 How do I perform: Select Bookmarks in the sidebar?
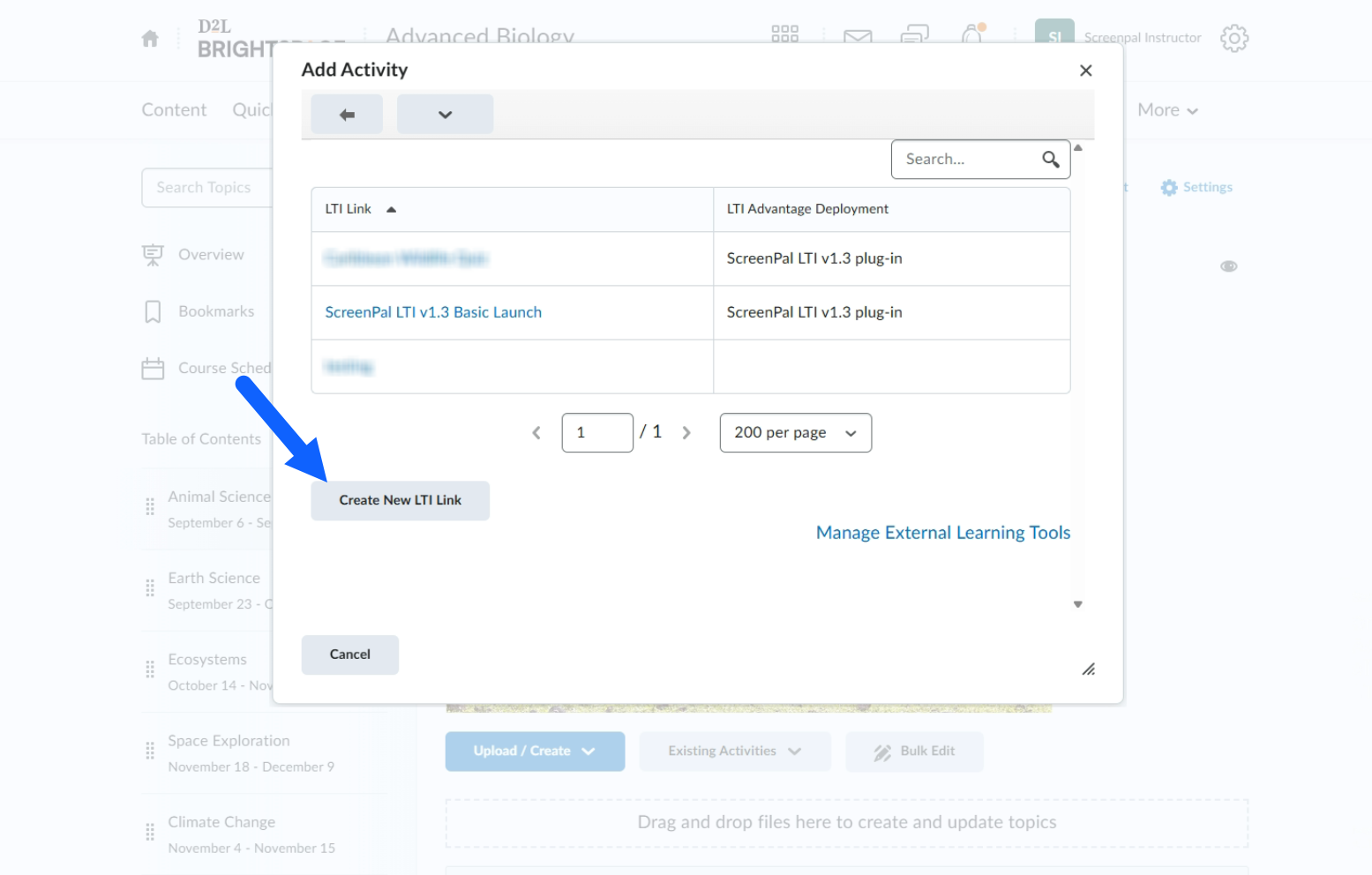click(216, 312)
